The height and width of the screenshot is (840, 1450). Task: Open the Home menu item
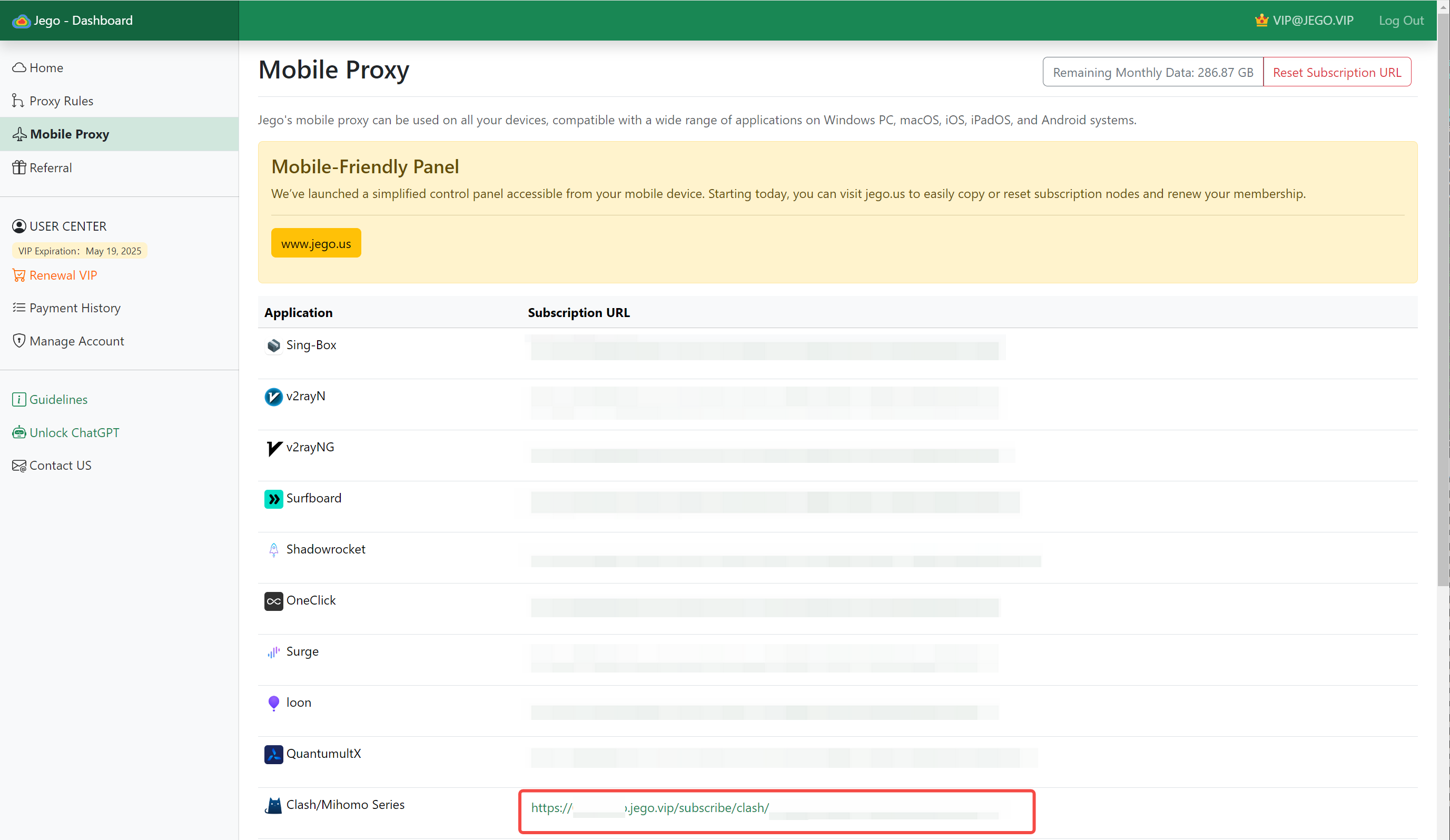(46, 68)
